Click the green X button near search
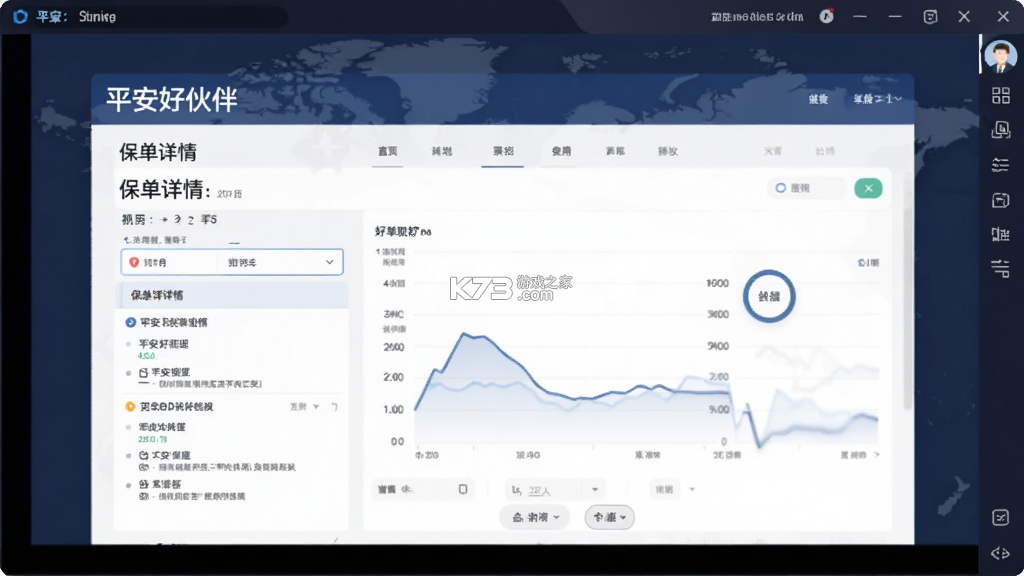Screen dimensions: 1024x576 pos(869,188)
